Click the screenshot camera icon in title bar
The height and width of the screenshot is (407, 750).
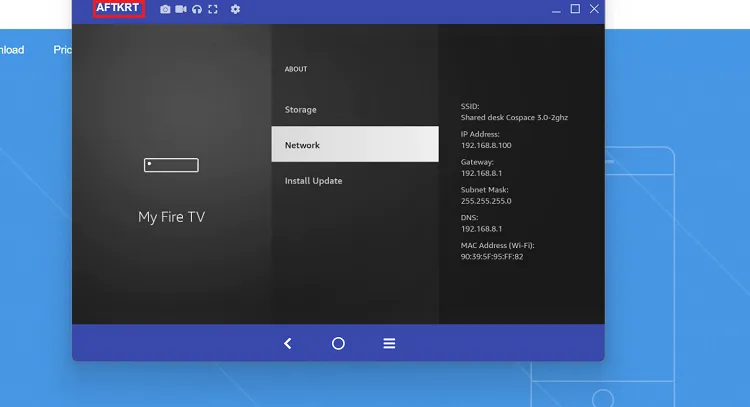click(165, 9)
